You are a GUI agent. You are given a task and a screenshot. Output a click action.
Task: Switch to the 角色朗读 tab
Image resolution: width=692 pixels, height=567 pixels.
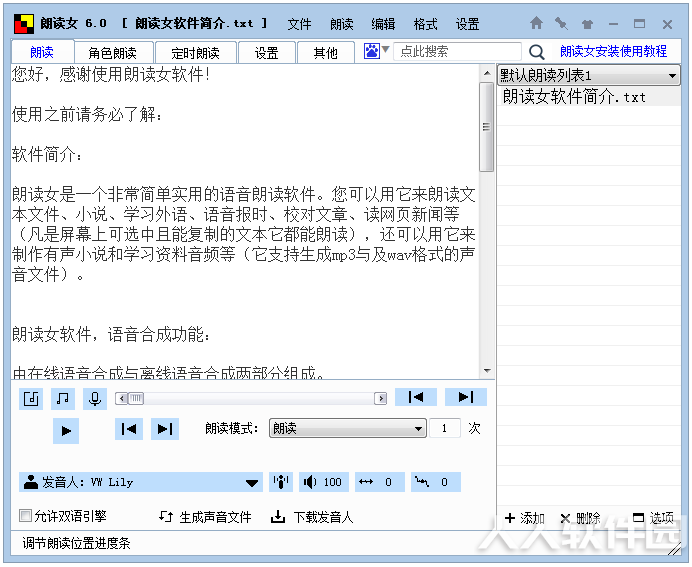click(x=113, y=53)
